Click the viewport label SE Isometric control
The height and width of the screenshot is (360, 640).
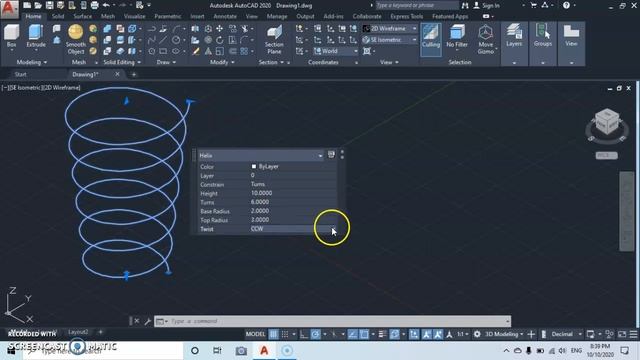(21, 88)
